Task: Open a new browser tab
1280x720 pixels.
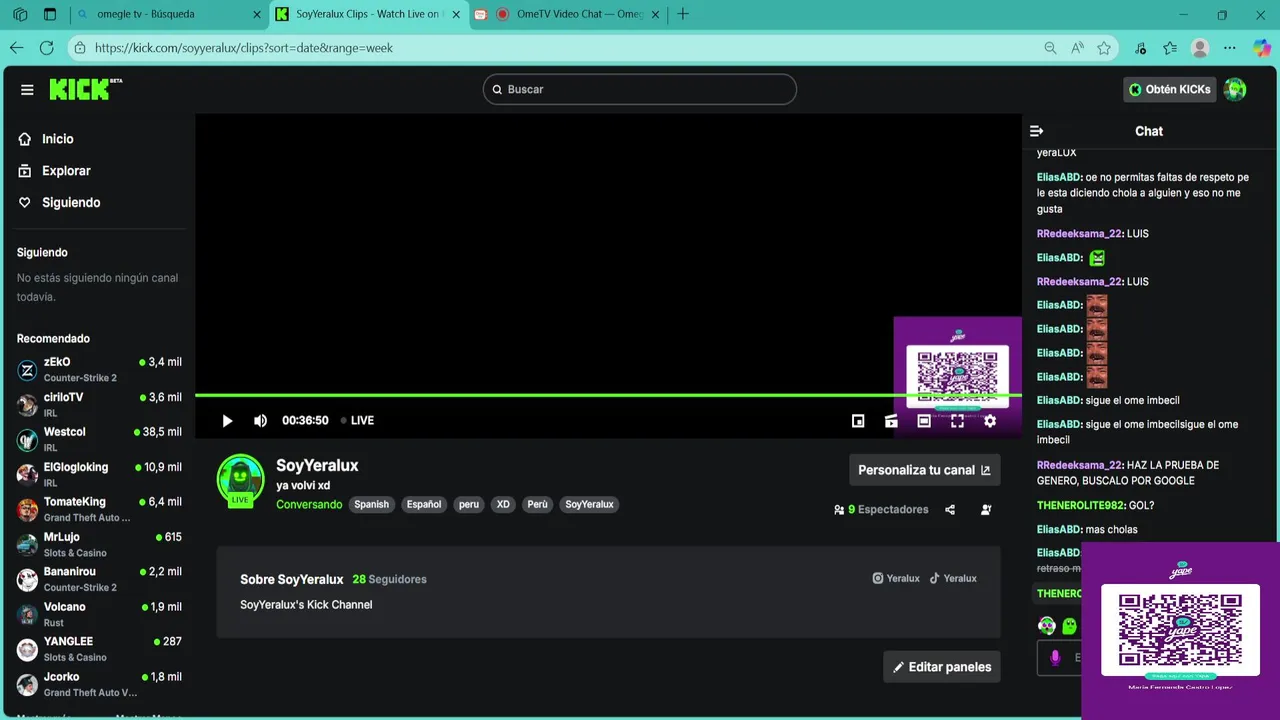Action: 683,14
